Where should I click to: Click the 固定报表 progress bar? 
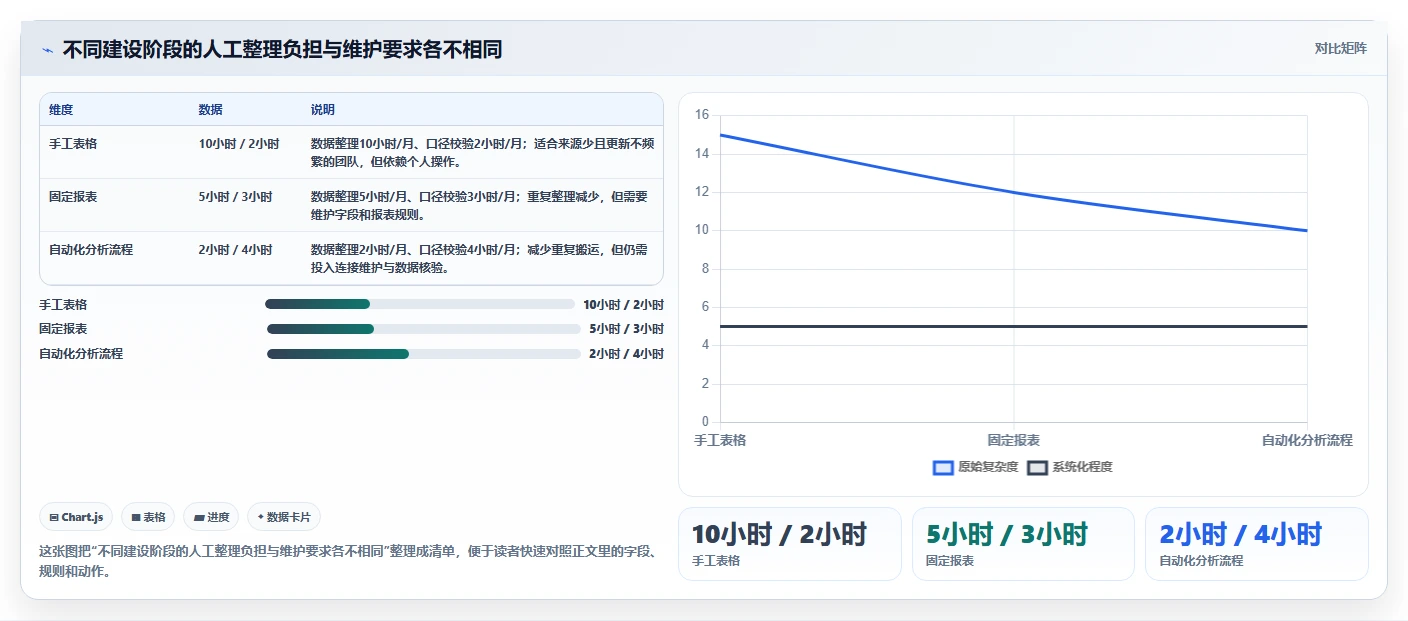click(x=423, y=329)
